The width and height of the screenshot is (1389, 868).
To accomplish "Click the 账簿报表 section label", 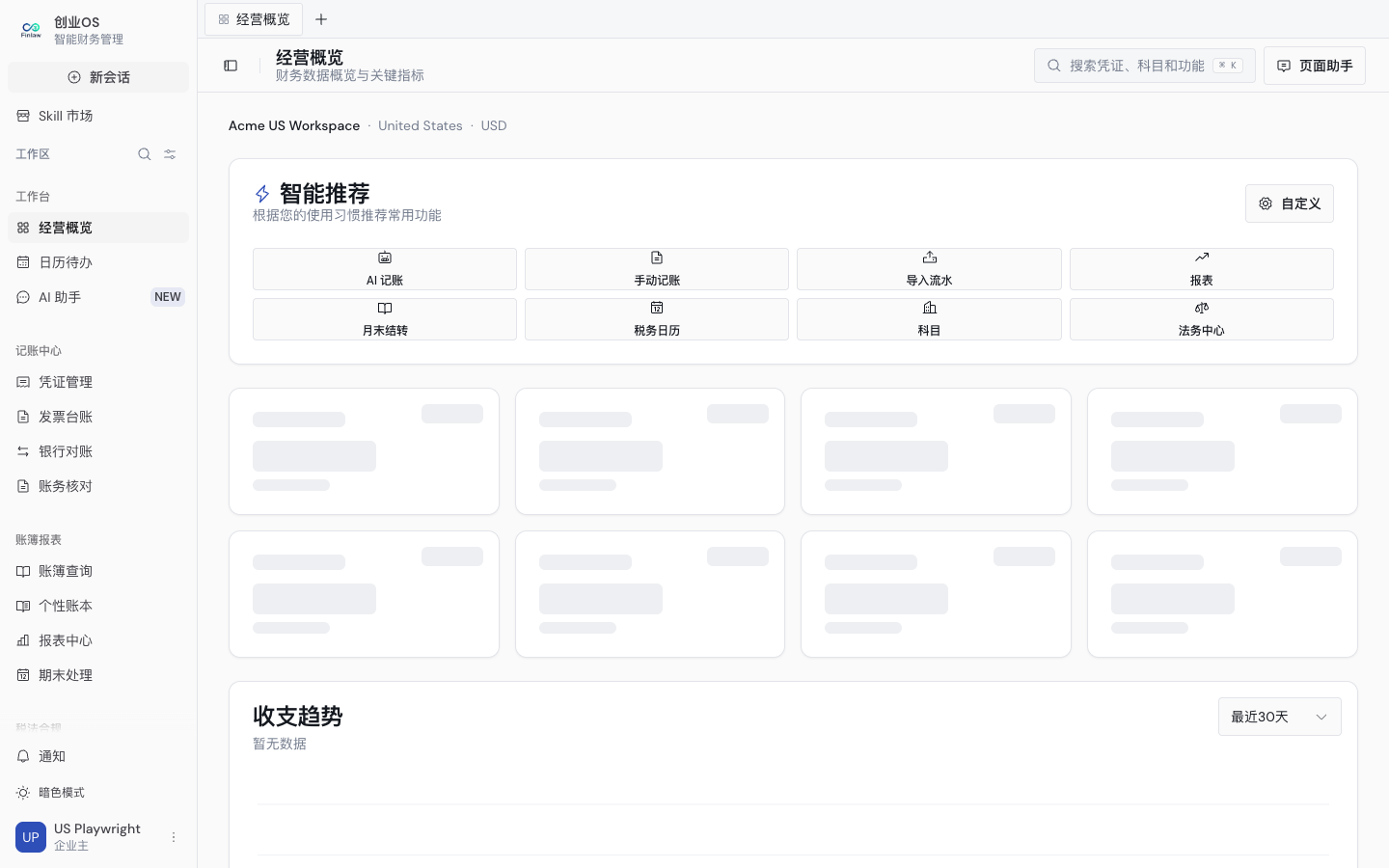I will pyautogui.click(x=39, y=540).
